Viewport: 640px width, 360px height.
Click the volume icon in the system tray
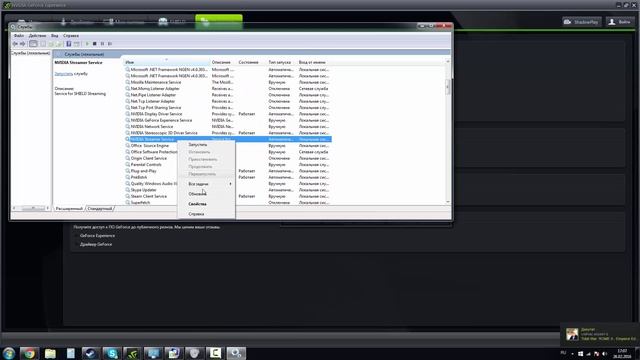pos(604,354)
